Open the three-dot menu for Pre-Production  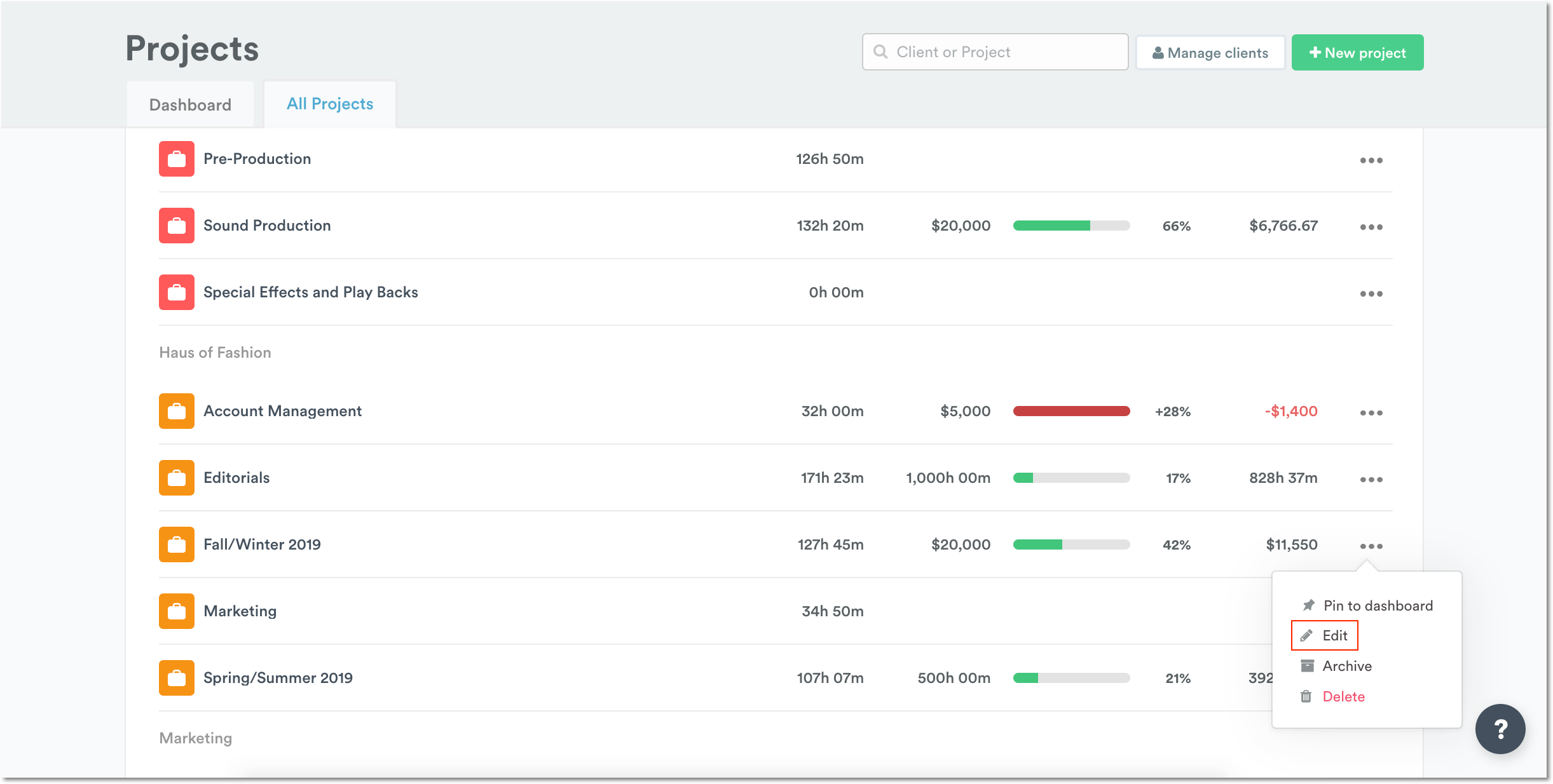[1371, 160]
